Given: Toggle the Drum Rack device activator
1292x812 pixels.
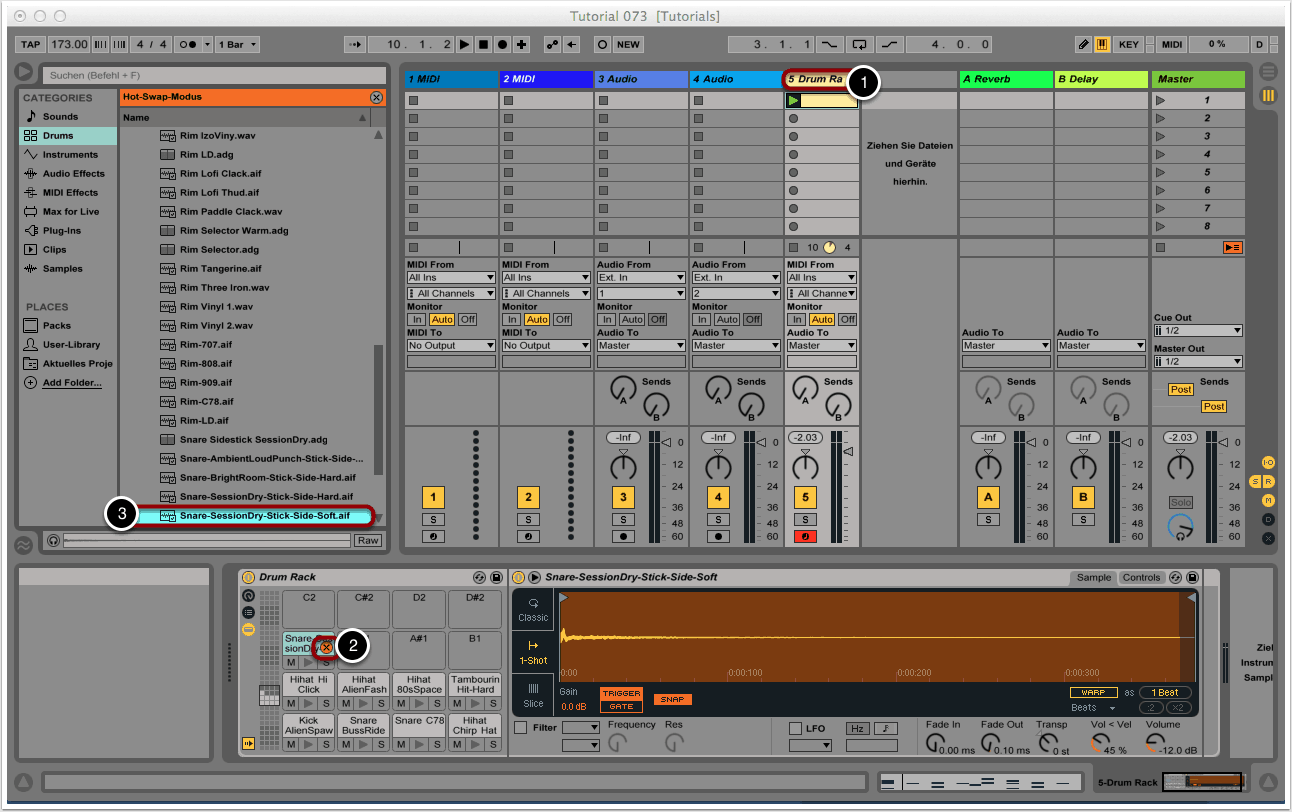Looking at the screenshot, I should coord(249,577).
